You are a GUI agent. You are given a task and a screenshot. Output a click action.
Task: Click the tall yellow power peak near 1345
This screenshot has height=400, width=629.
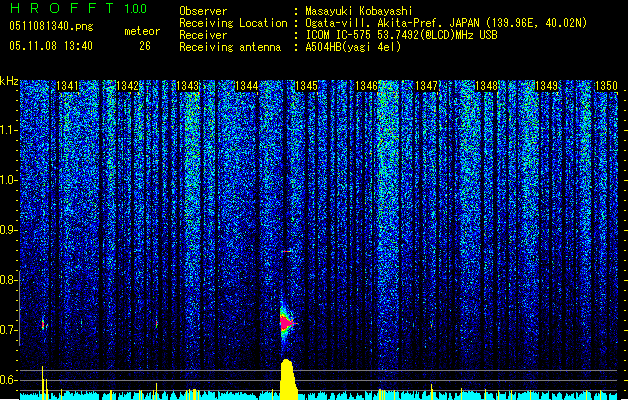click(288, 379)
